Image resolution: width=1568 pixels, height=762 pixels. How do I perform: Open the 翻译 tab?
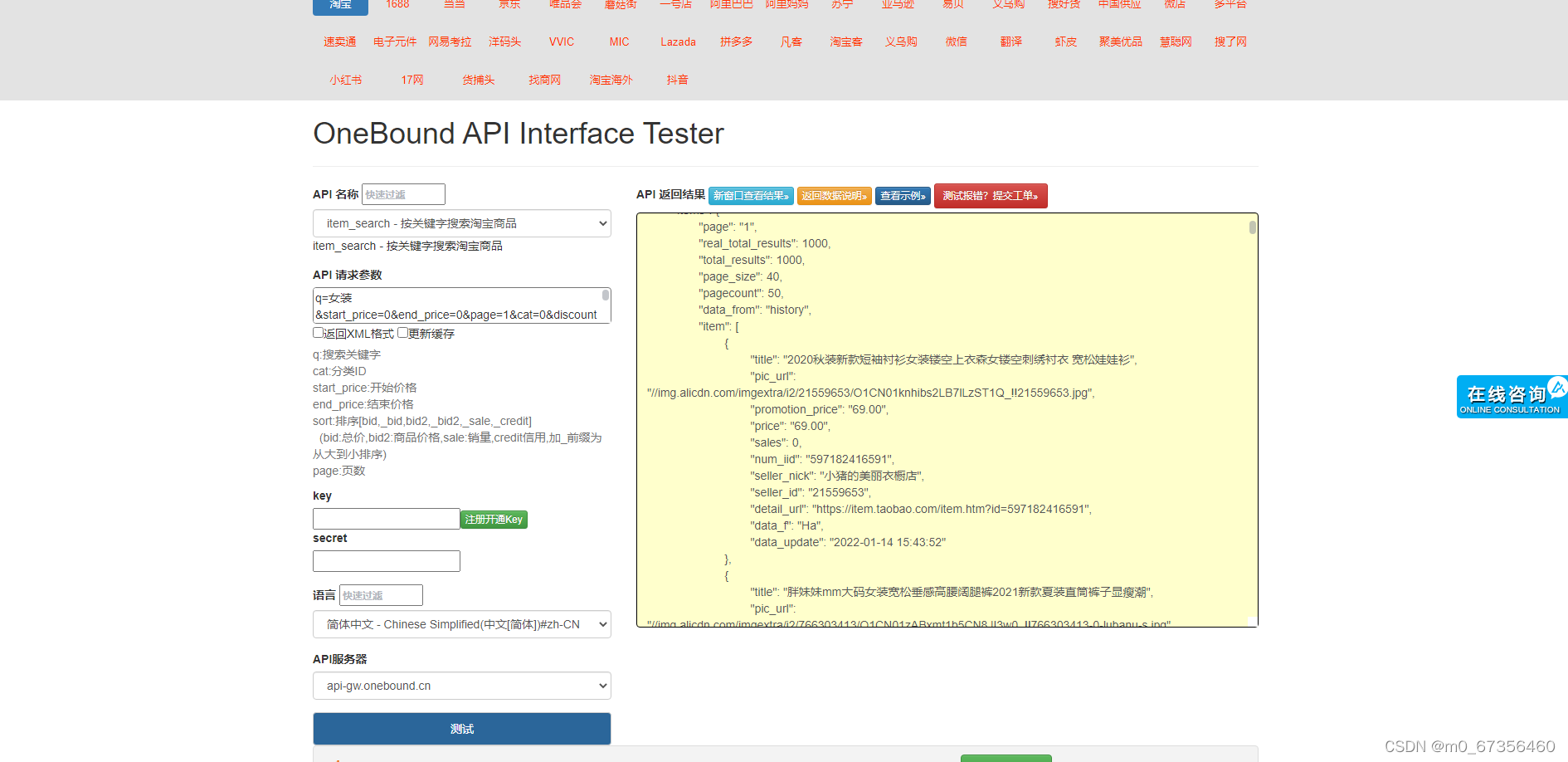pyautogui.click(x=1011, y=42)
